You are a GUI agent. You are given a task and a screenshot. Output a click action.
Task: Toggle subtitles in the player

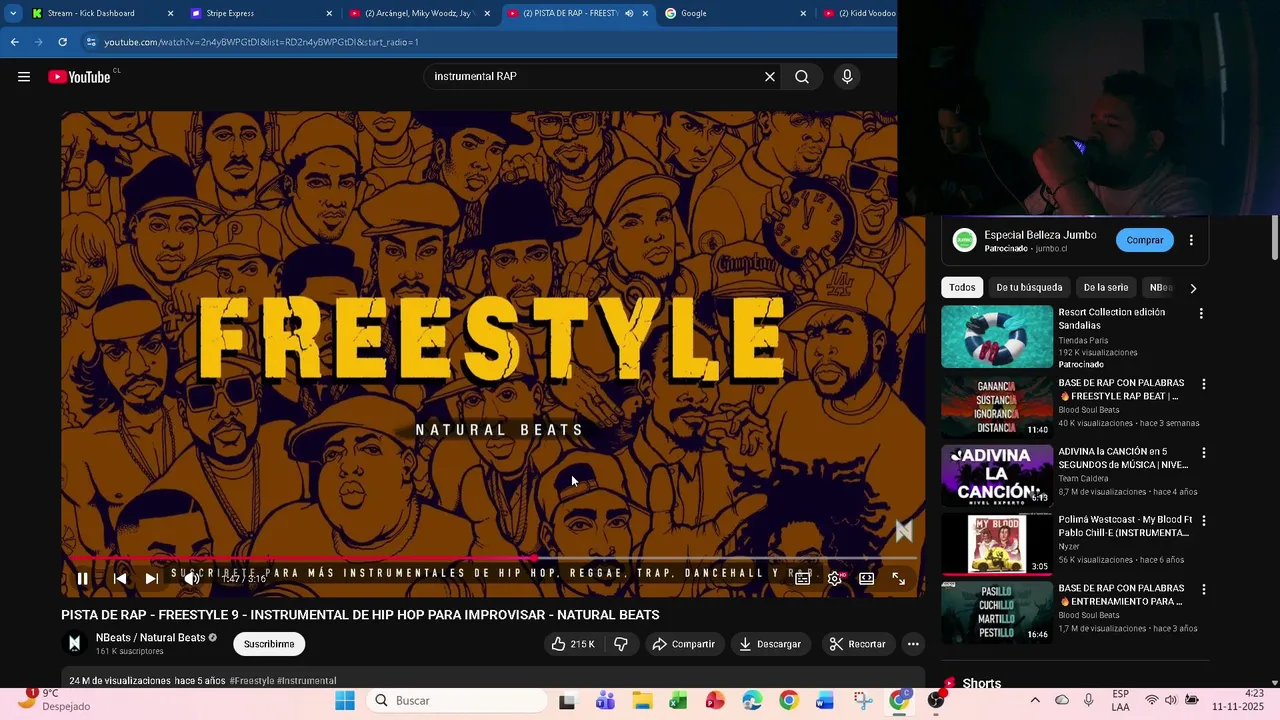(803, 578)
